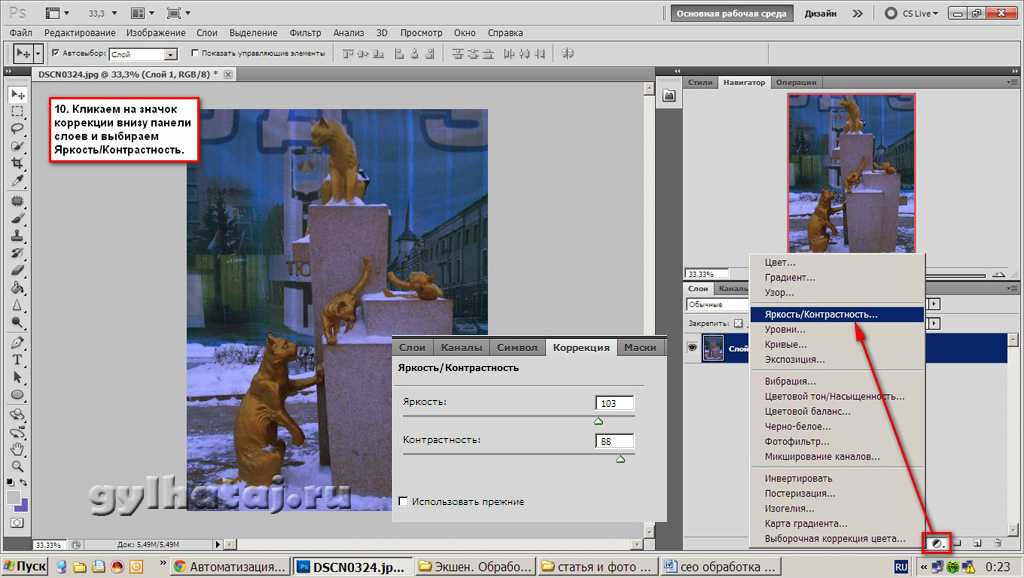Select the Crop tool
The image size is (1024, 578).
pyautogui.click(x=17, y=162)
